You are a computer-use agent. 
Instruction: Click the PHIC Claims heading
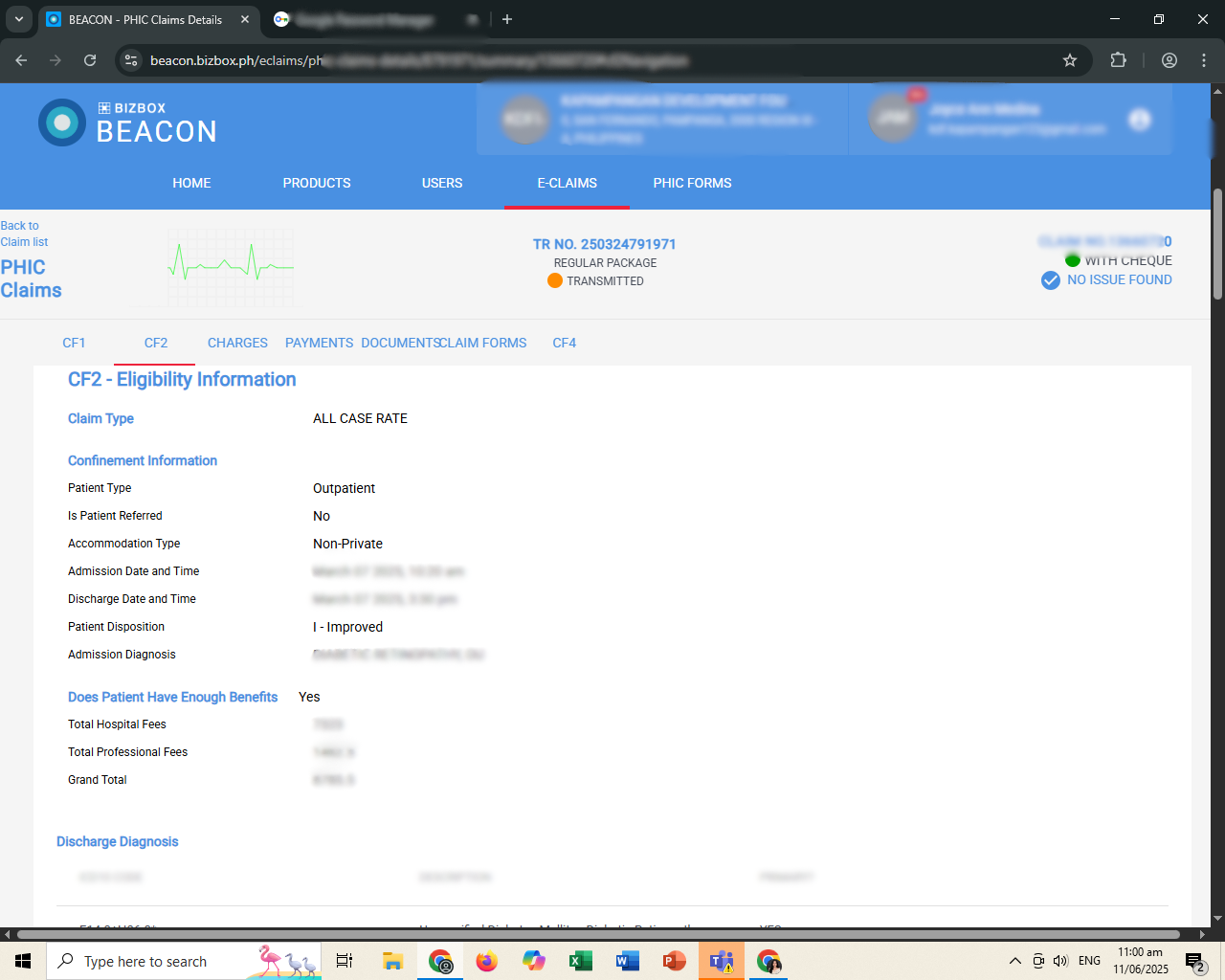(31, 278)
